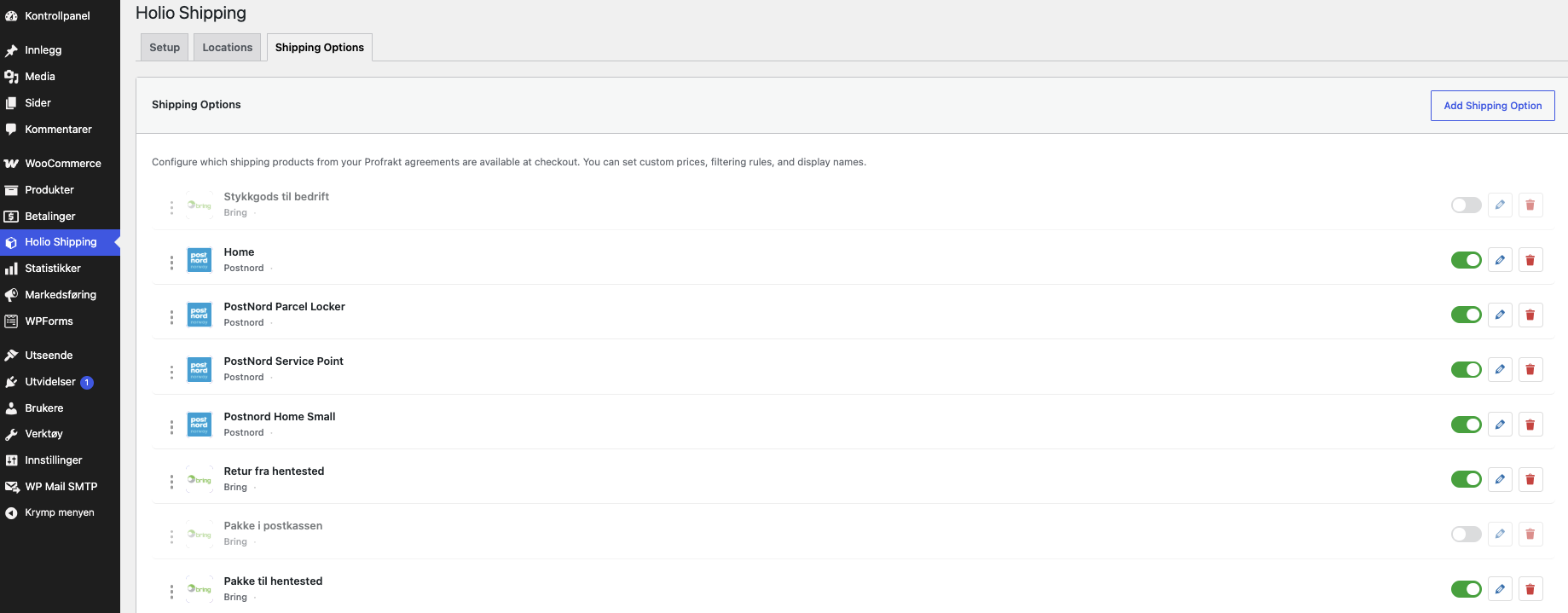Open Kontrollpanel in the sidebar
Screen dimensions: 1568x613
pyautogui.click(x=60, y=16)
